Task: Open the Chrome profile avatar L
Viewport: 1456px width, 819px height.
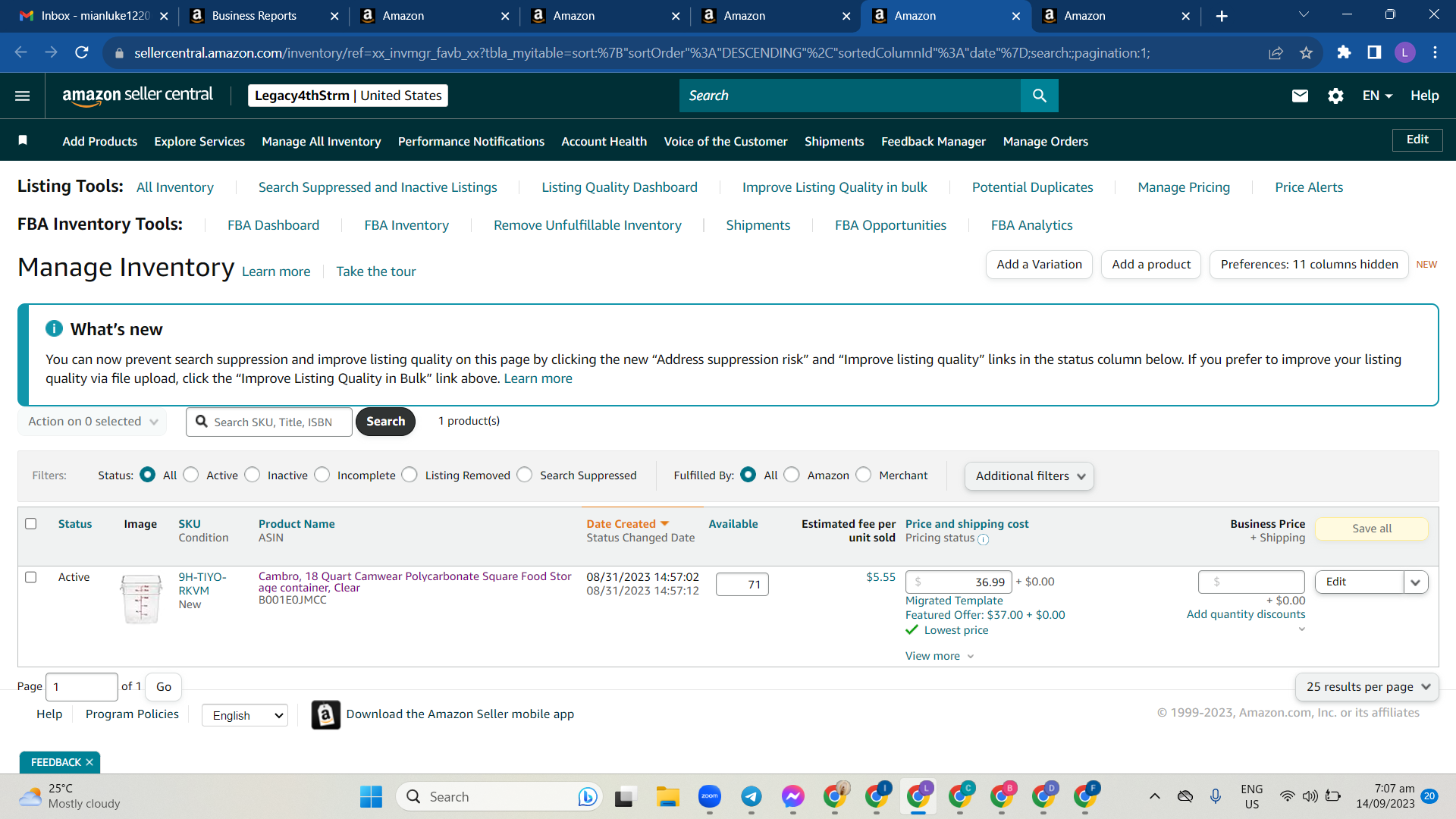Action: [x=1404, y=52]
